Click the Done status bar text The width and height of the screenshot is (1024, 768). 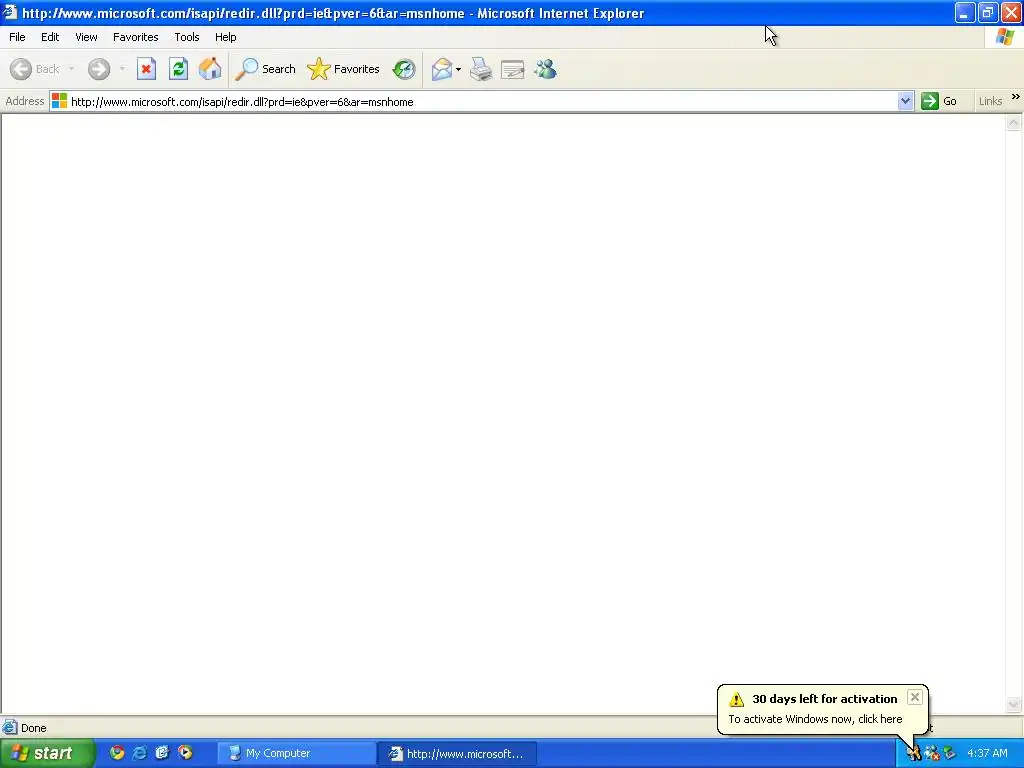[x=33, y=728]
